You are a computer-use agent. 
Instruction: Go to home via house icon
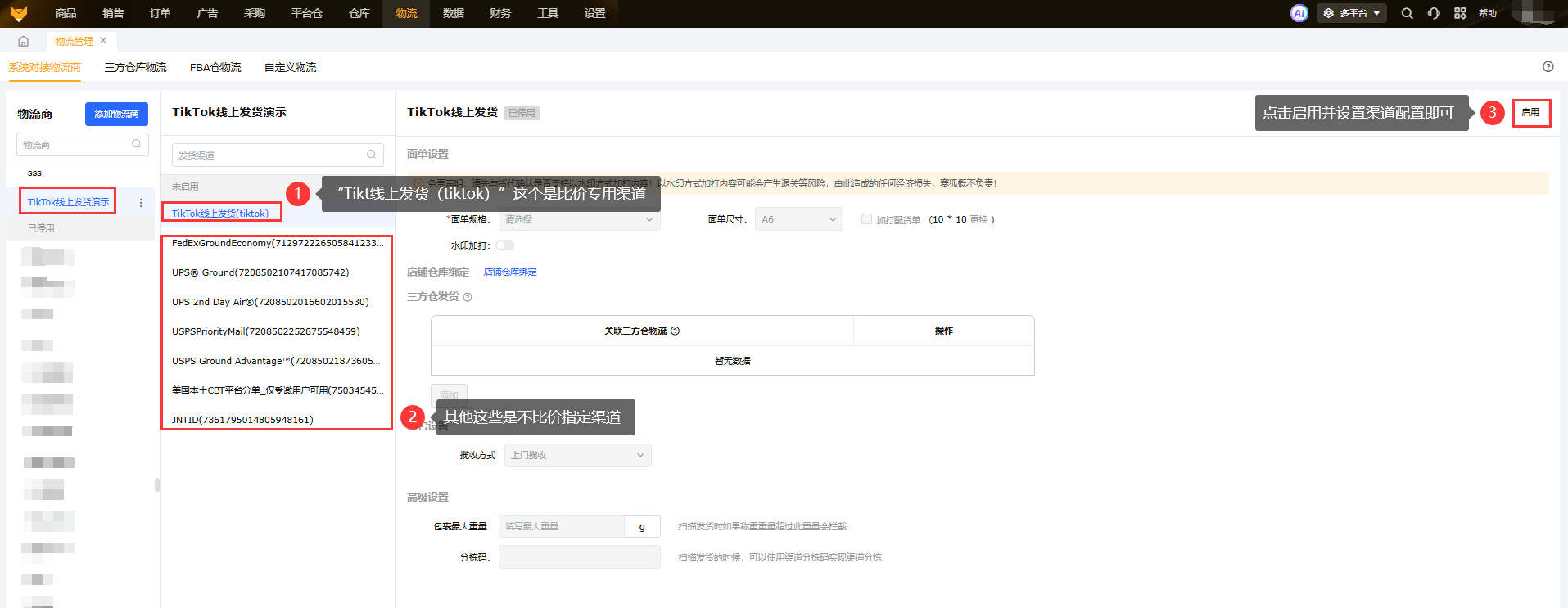click(23, 41)
